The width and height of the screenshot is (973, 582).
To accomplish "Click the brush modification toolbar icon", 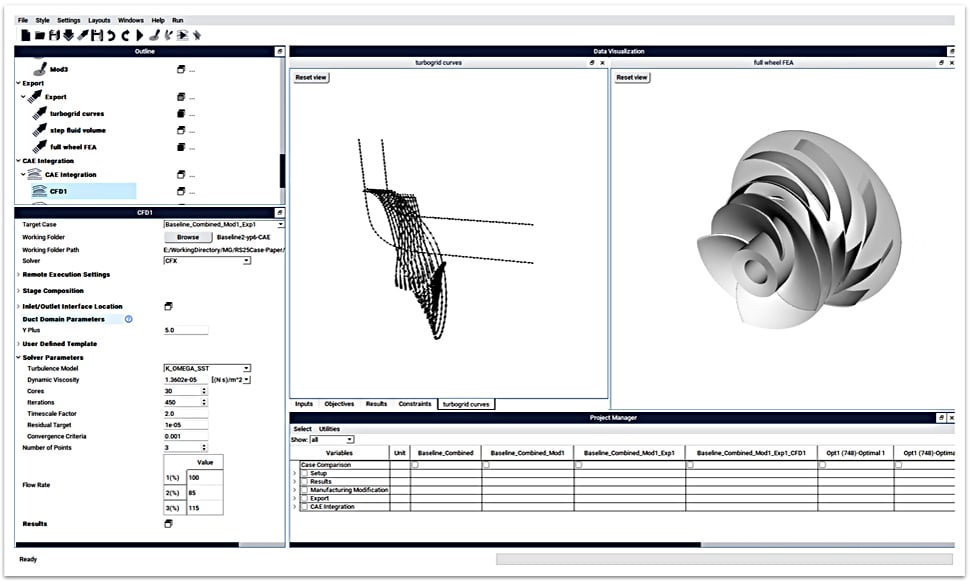I will pyautogui.click(x=154, y=35).
